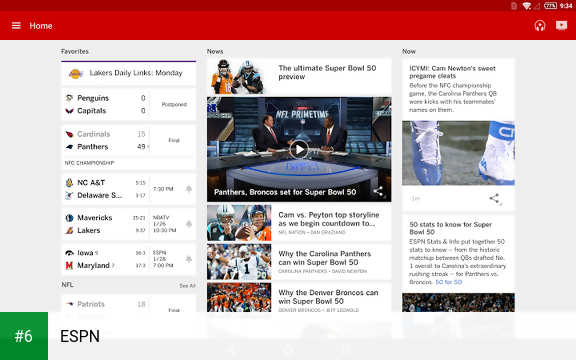Click the Iowa Hawkeyes logo

pos(69,253)
